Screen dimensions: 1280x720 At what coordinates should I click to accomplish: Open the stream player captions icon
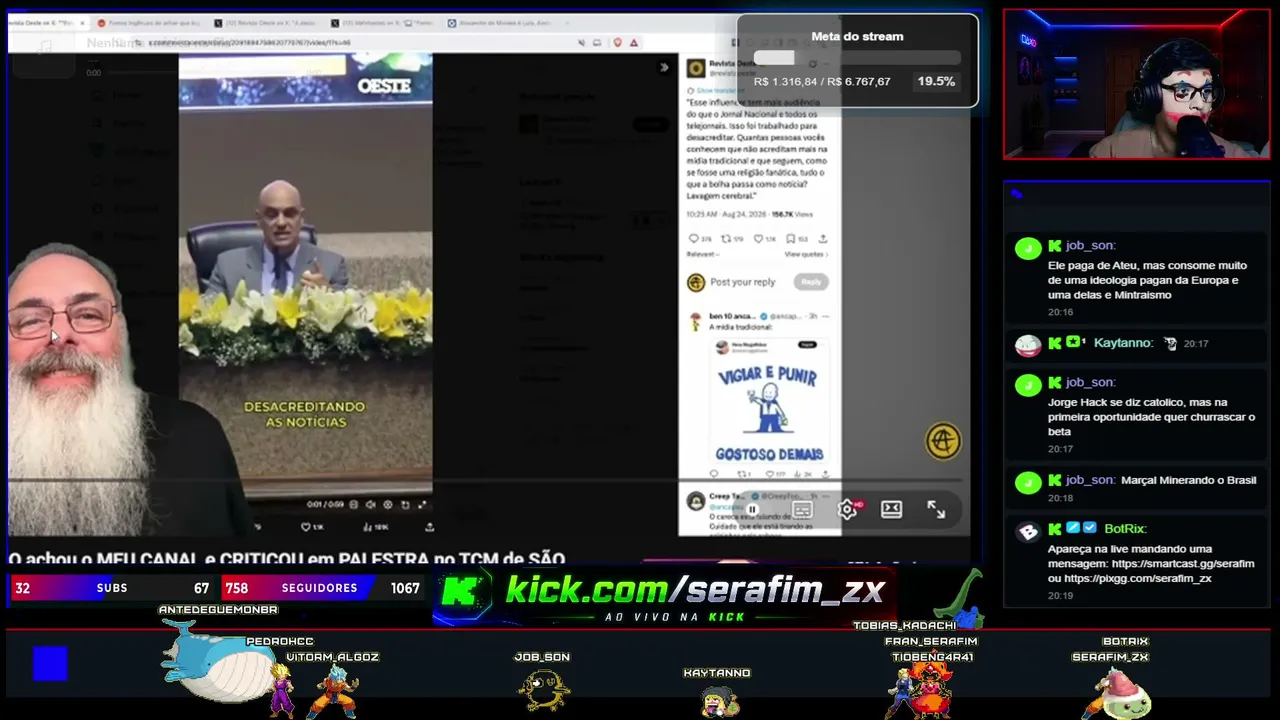tap(802, 509)
